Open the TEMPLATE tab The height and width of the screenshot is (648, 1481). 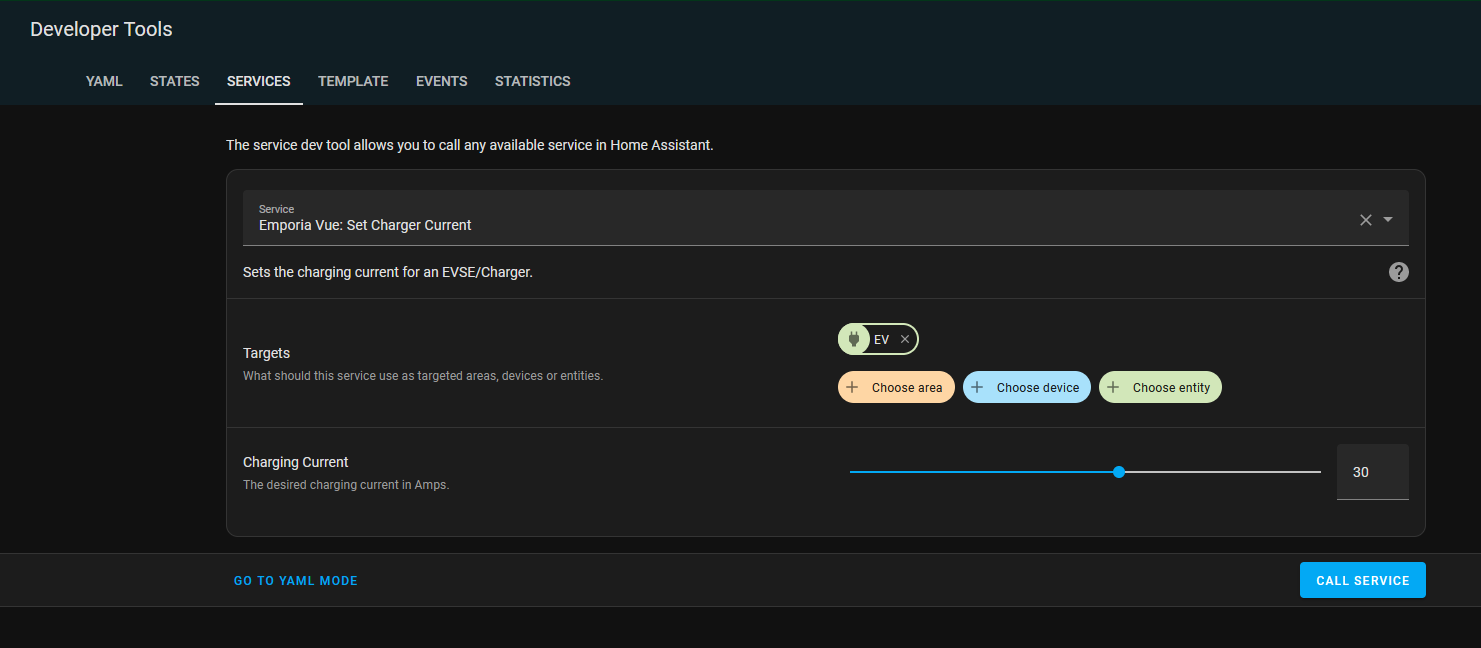[353, 81]
